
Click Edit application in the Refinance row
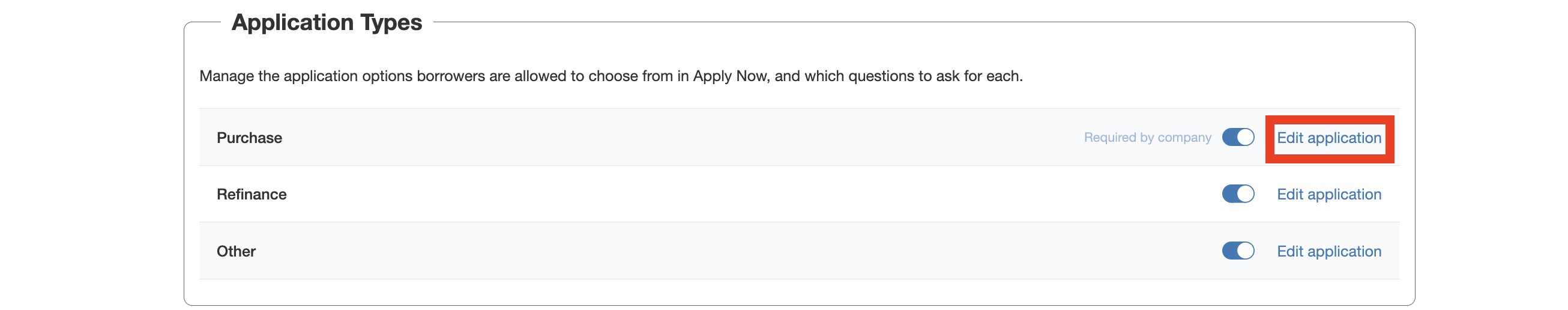1328,194
